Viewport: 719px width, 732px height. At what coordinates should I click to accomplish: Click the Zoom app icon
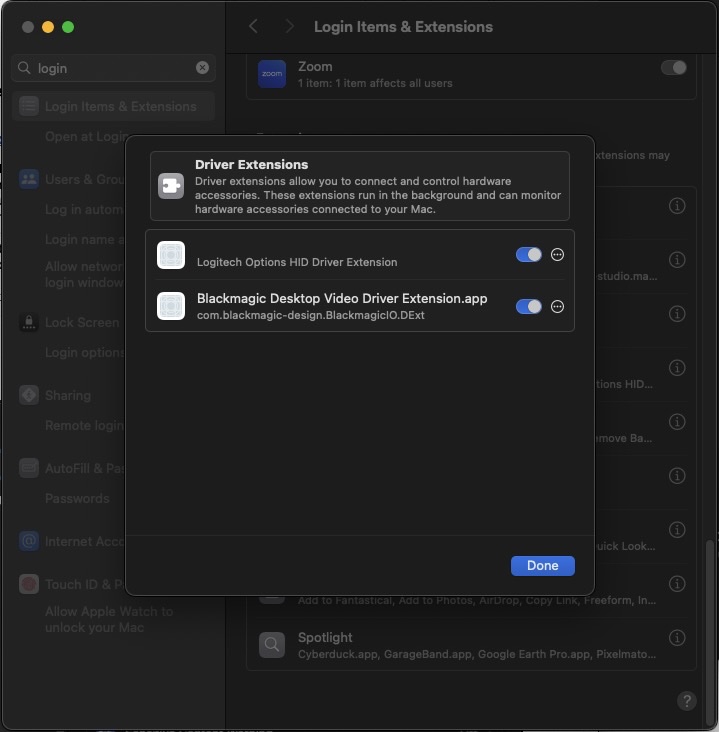click(x=272, y=74)
